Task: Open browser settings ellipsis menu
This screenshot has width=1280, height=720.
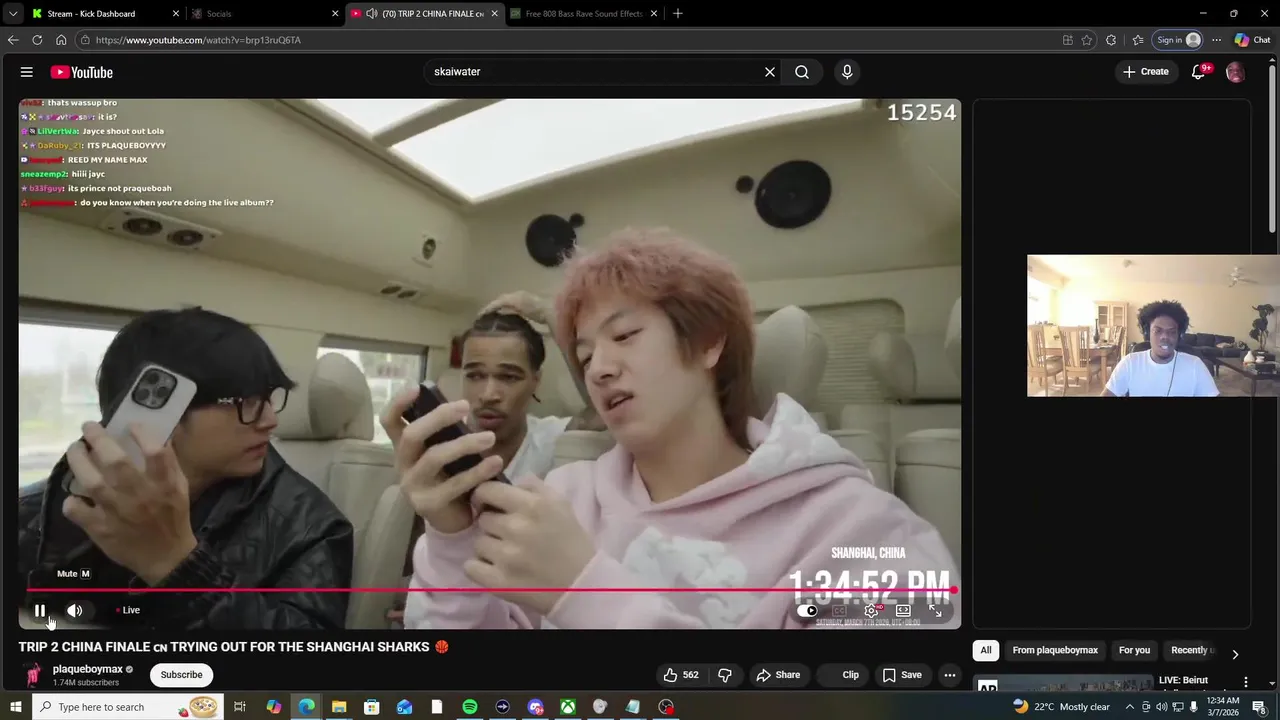Action: (x=1216, y=40)
